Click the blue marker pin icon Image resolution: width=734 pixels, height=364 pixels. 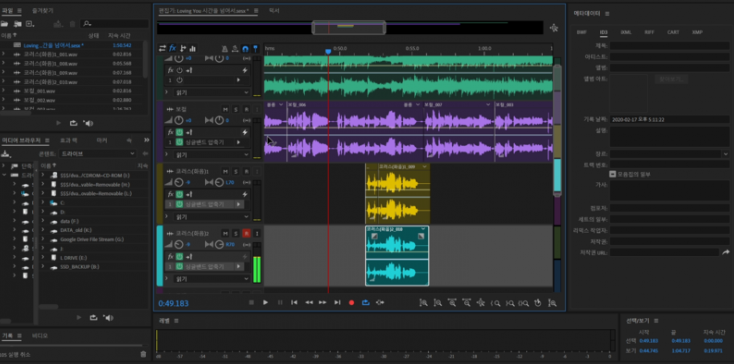(255, 48)
